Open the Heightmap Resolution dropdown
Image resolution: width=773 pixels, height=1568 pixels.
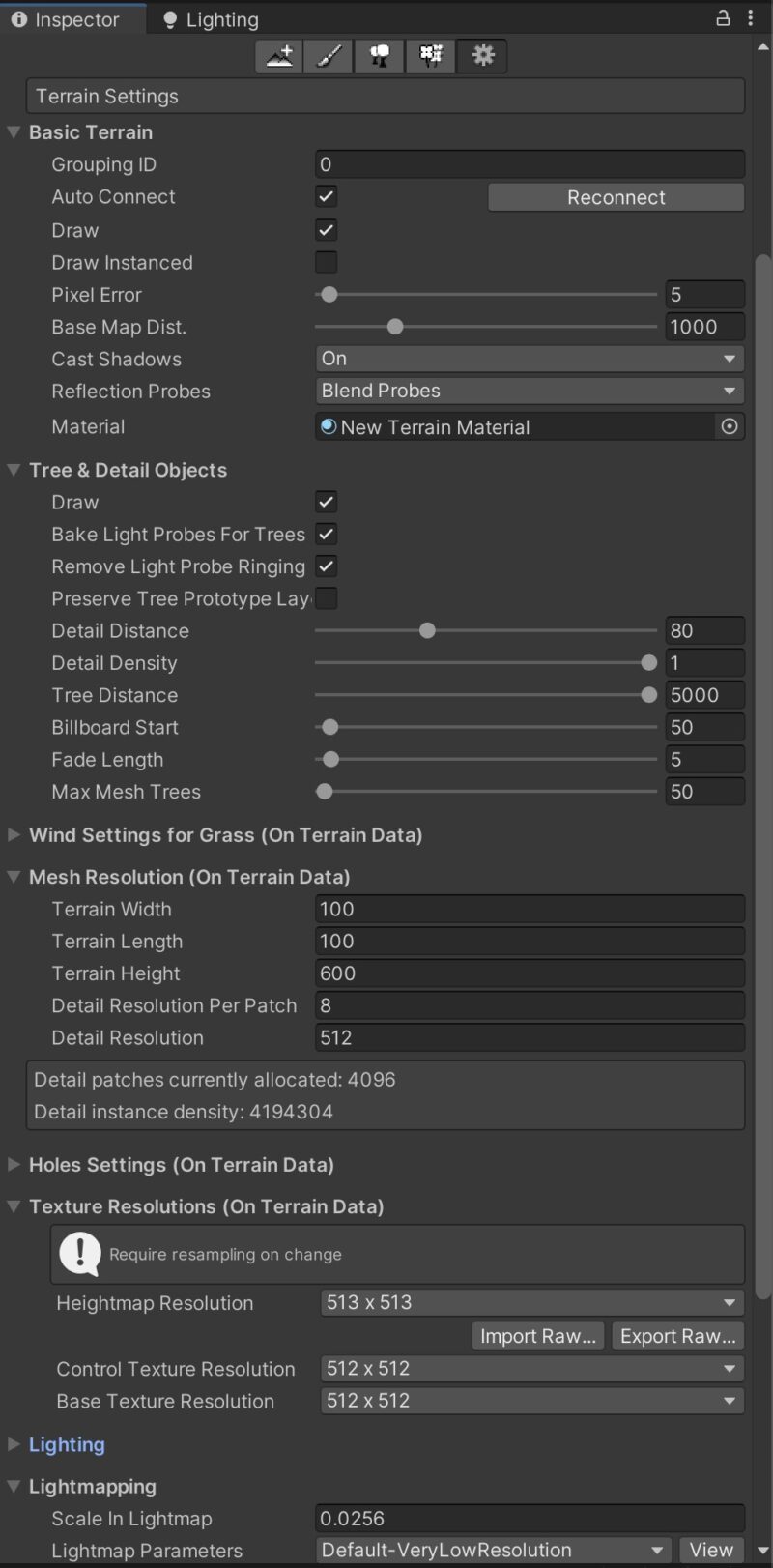tap(532, 1302)
